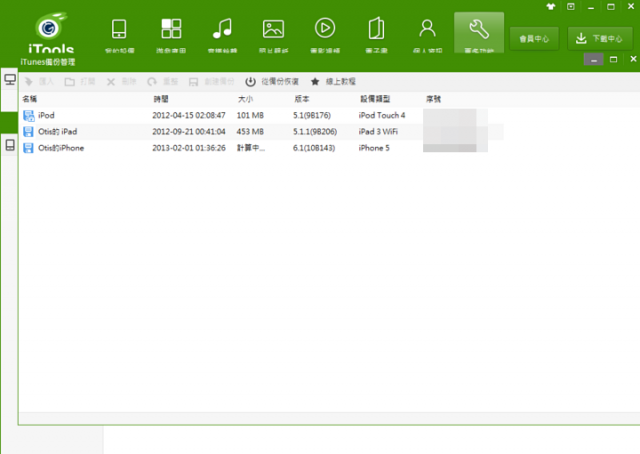
Task: Click the time 2012-09-21 00:41:04
Action: click(x=189, y=132)
